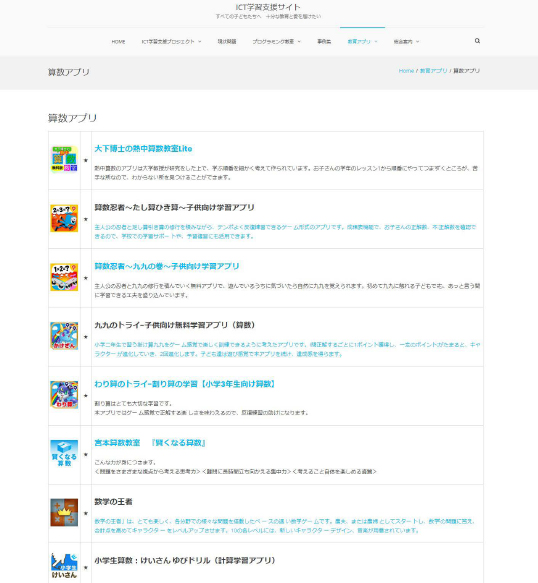
Task: Expand the last navigation dropdown on the right
Action: [x=406, y=42]
